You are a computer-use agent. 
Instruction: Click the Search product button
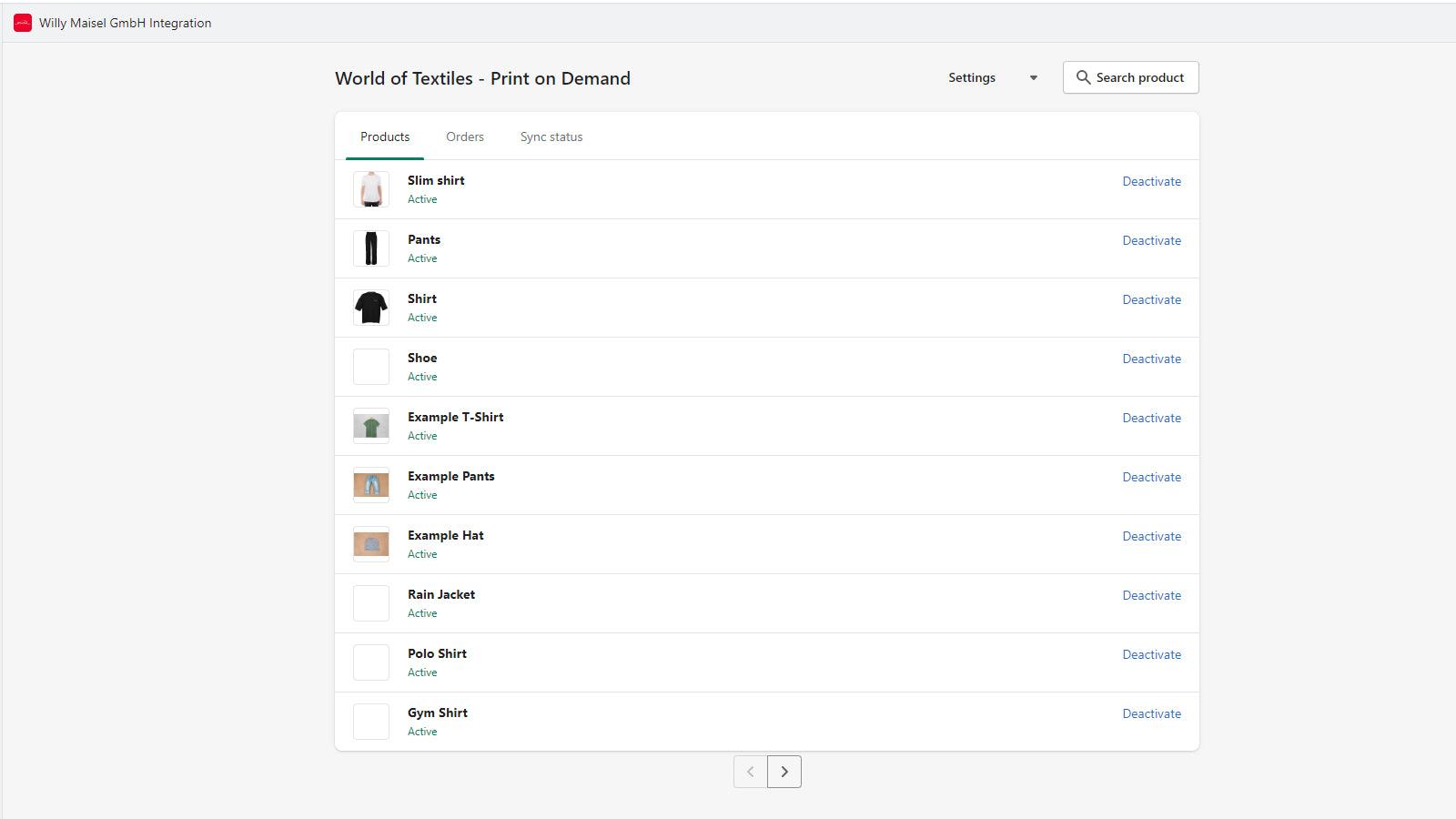tap(1130, 77)
